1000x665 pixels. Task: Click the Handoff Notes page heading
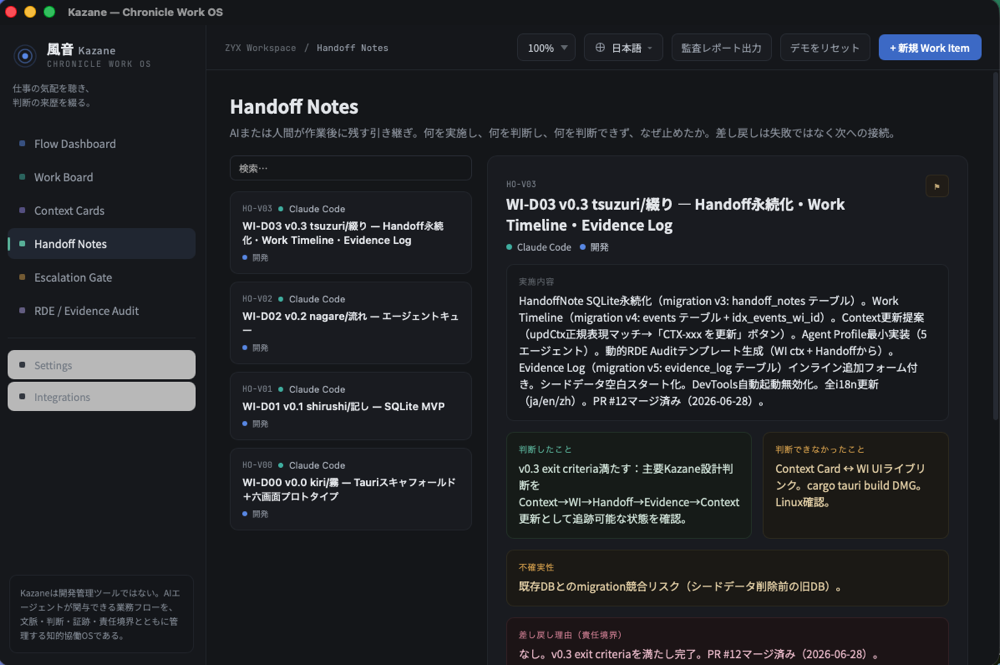[x=294, y=106]
